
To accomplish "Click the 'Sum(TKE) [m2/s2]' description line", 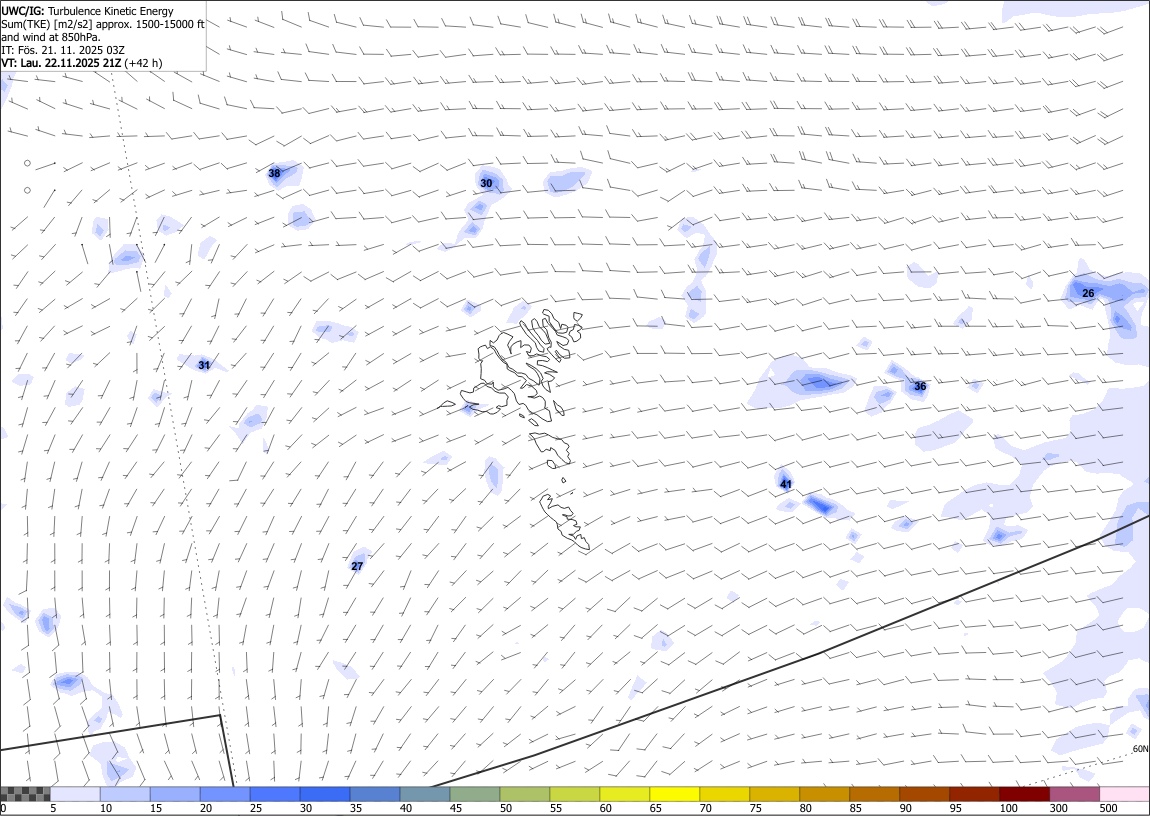I will (x=103, y=24).
